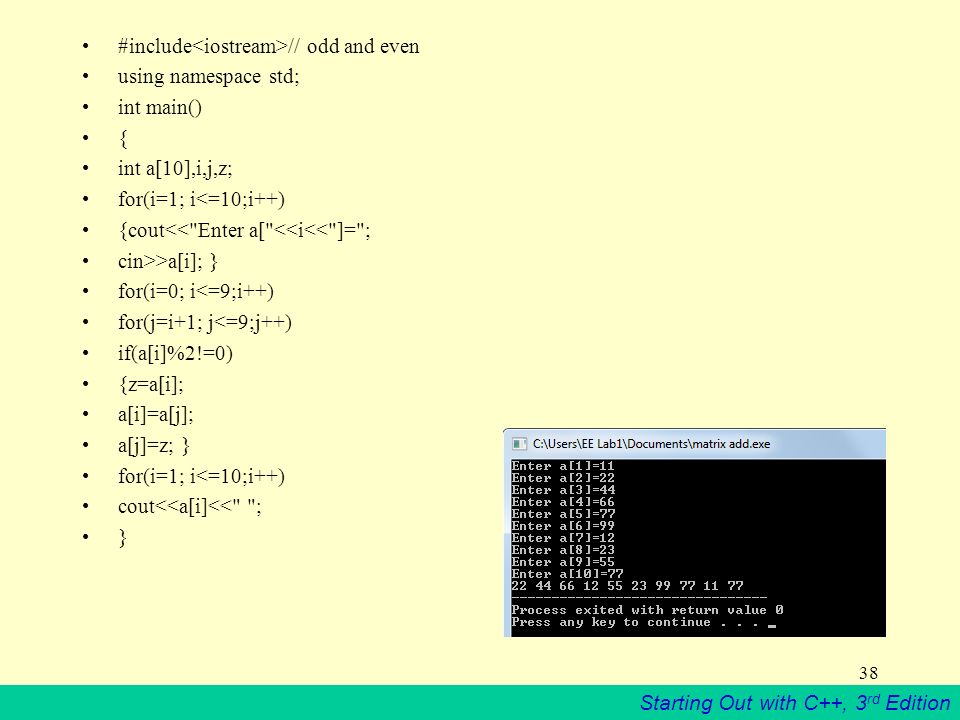
Task: Click the 'a[i]=a[j];' statement
Action: point(156,415)
